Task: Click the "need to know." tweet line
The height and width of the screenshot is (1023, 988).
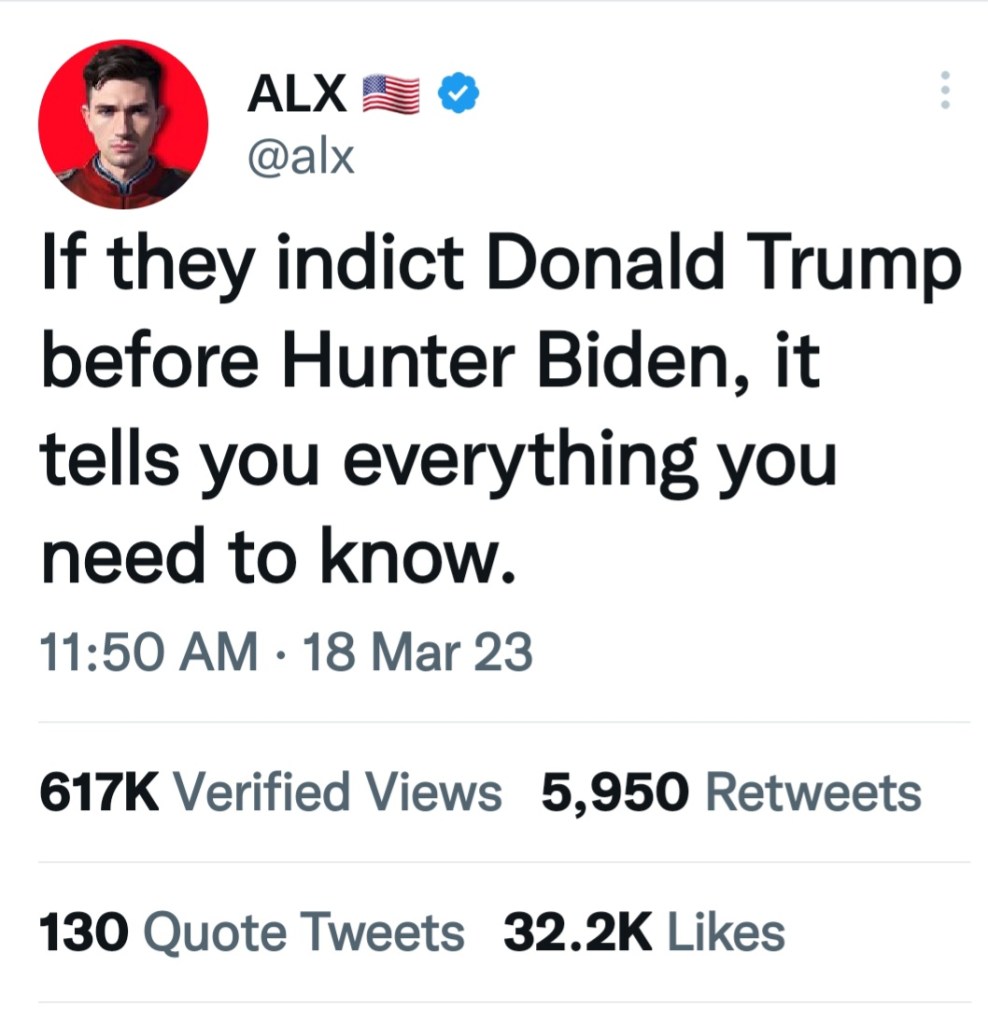Action: (x=278, y=558)
